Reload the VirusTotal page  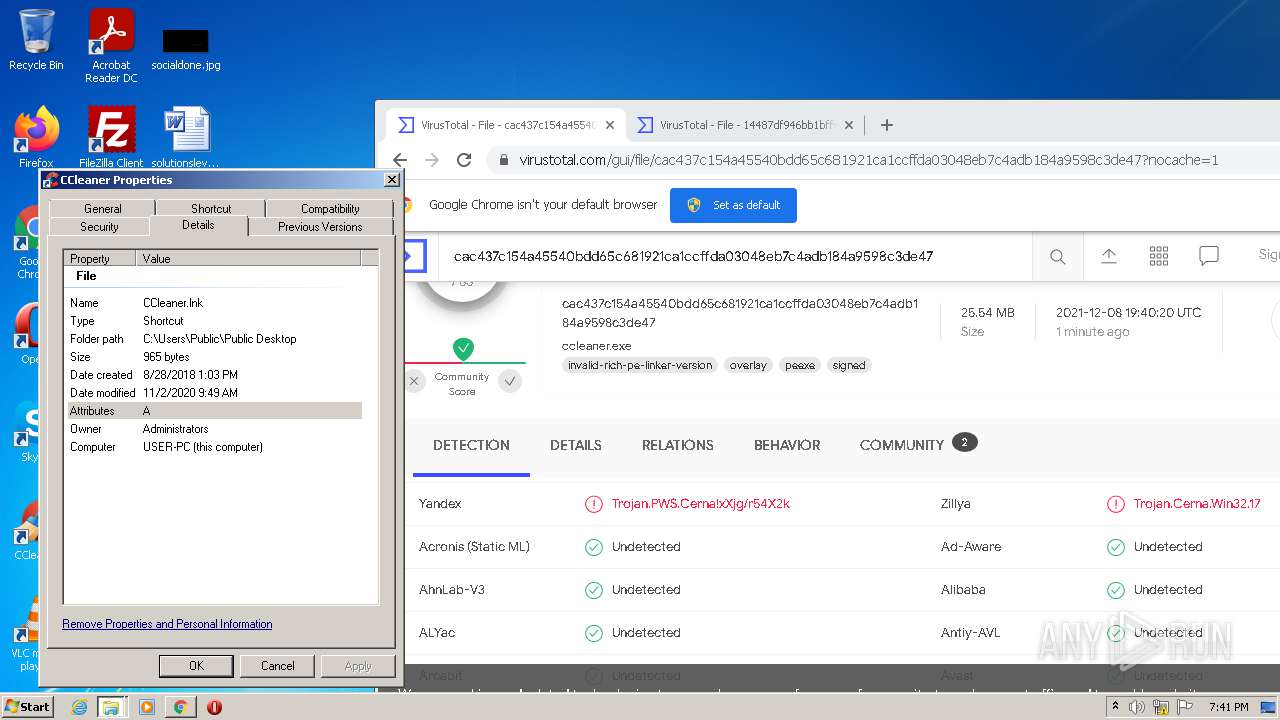(464, 160)
